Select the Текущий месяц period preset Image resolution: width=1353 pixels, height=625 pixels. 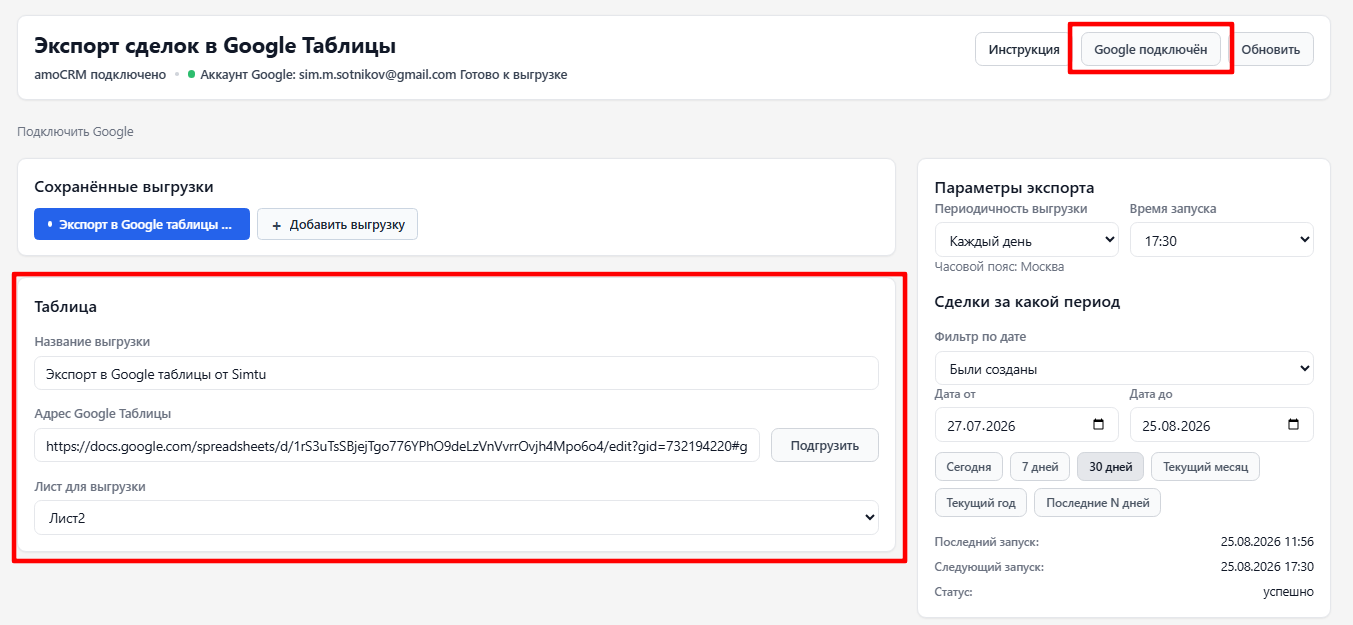tap(1206, 467)
